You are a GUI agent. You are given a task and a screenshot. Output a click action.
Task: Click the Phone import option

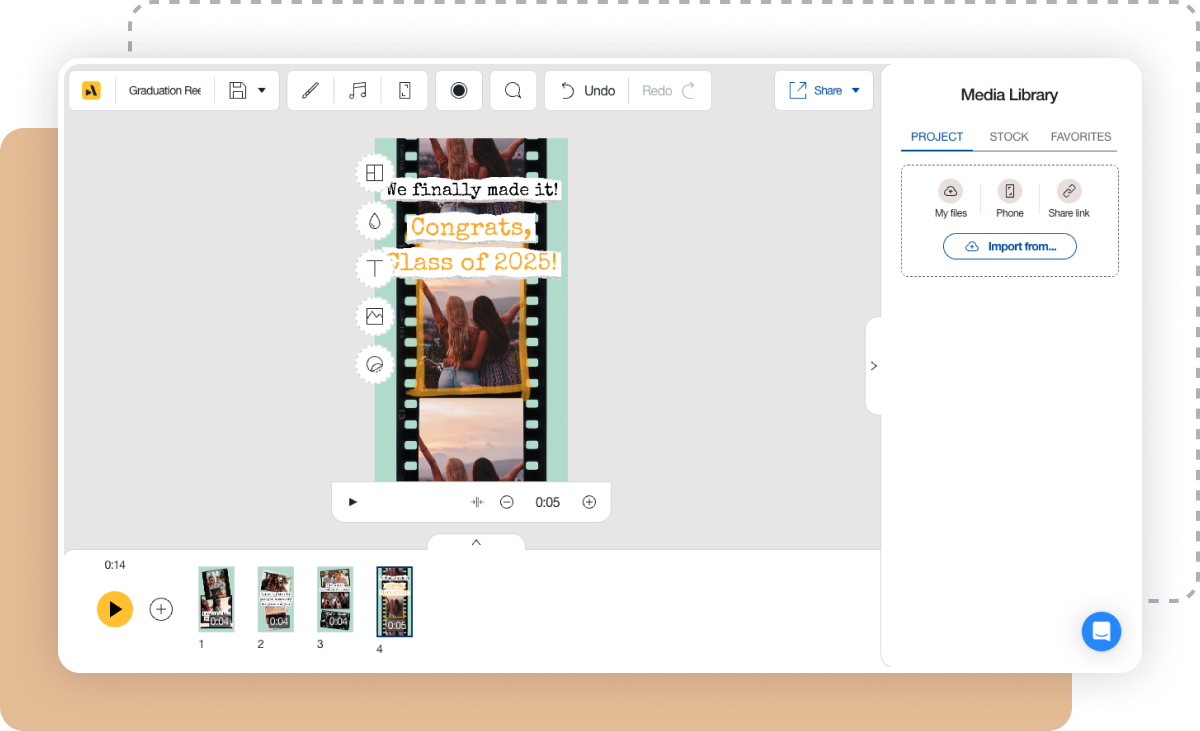coord(1009,198)
